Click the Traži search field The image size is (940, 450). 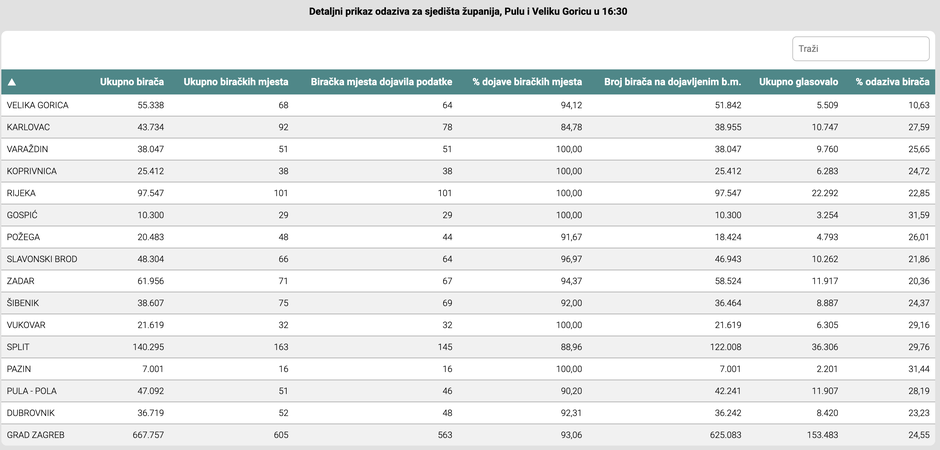pos(860,49)
